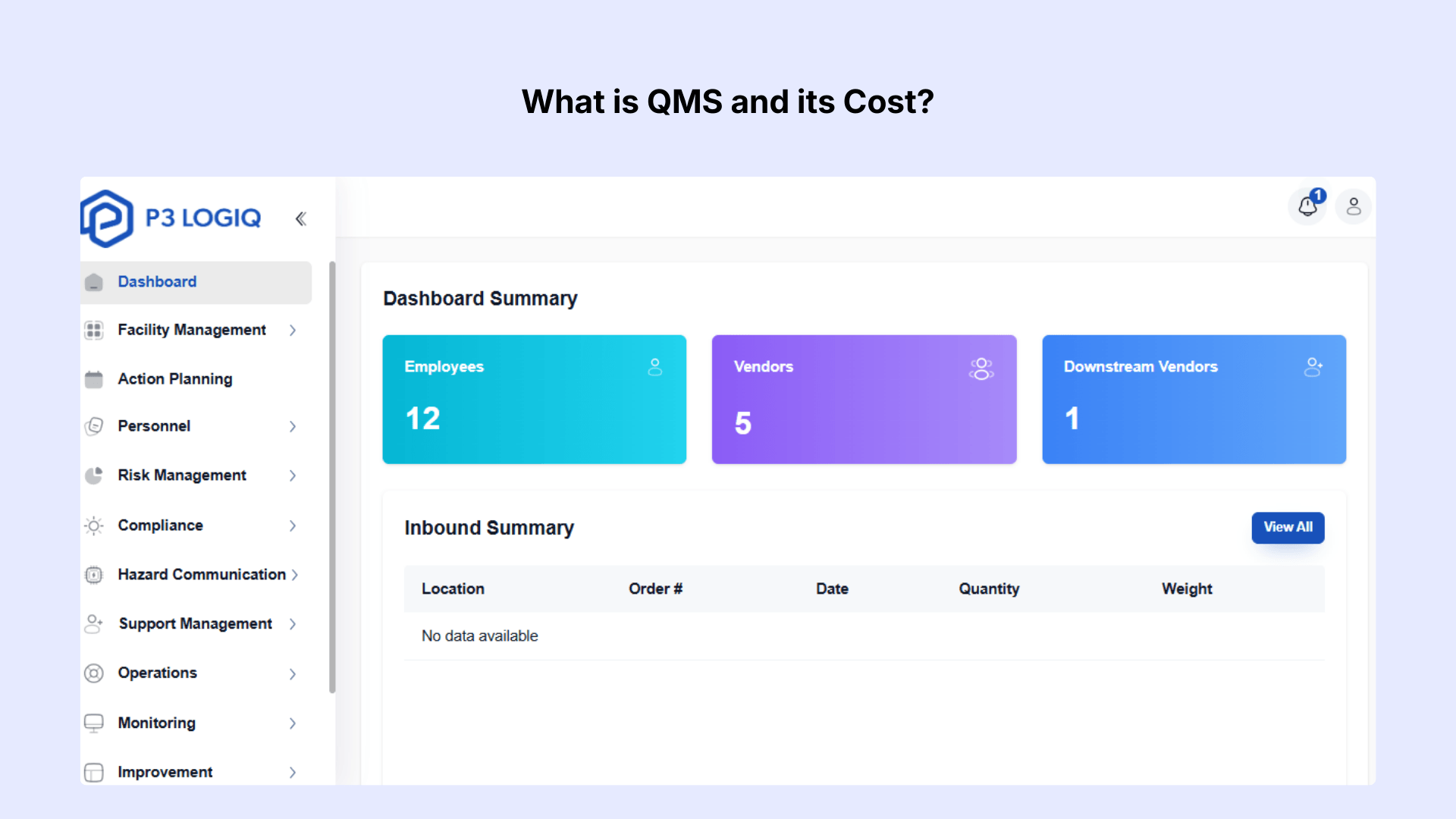Click the View All button
Screen dimensions: 1456x819
click(1288, 527)
